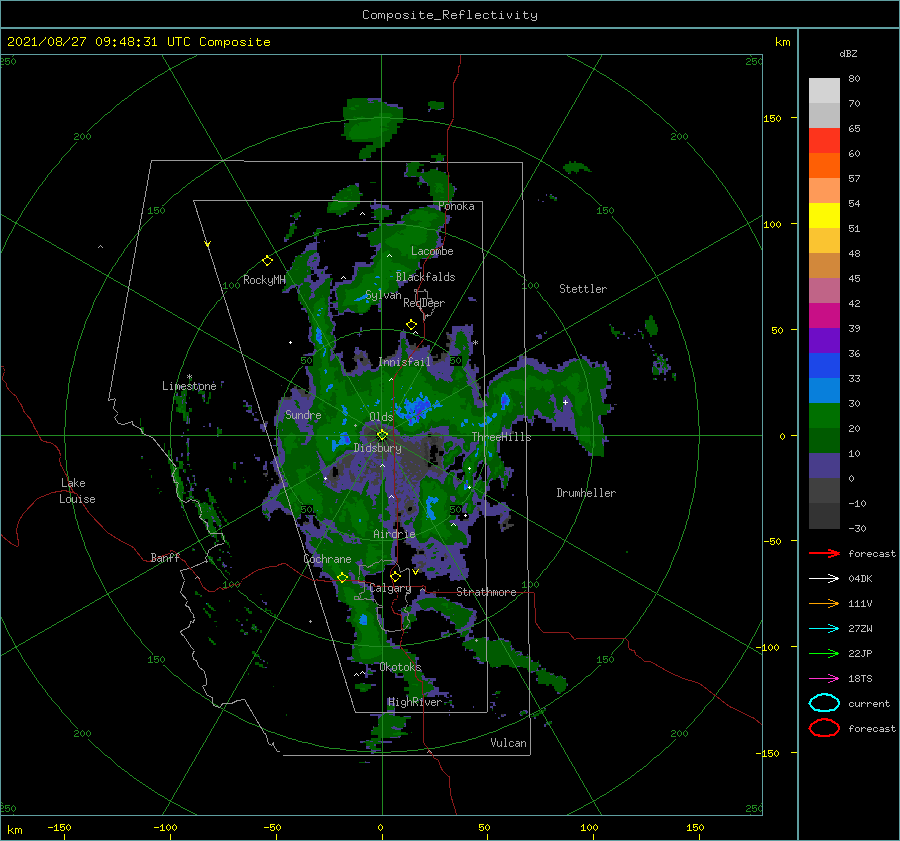Click the 18TS legend label
Viewport: 900px width, 841px height.
tap(860, 679)
